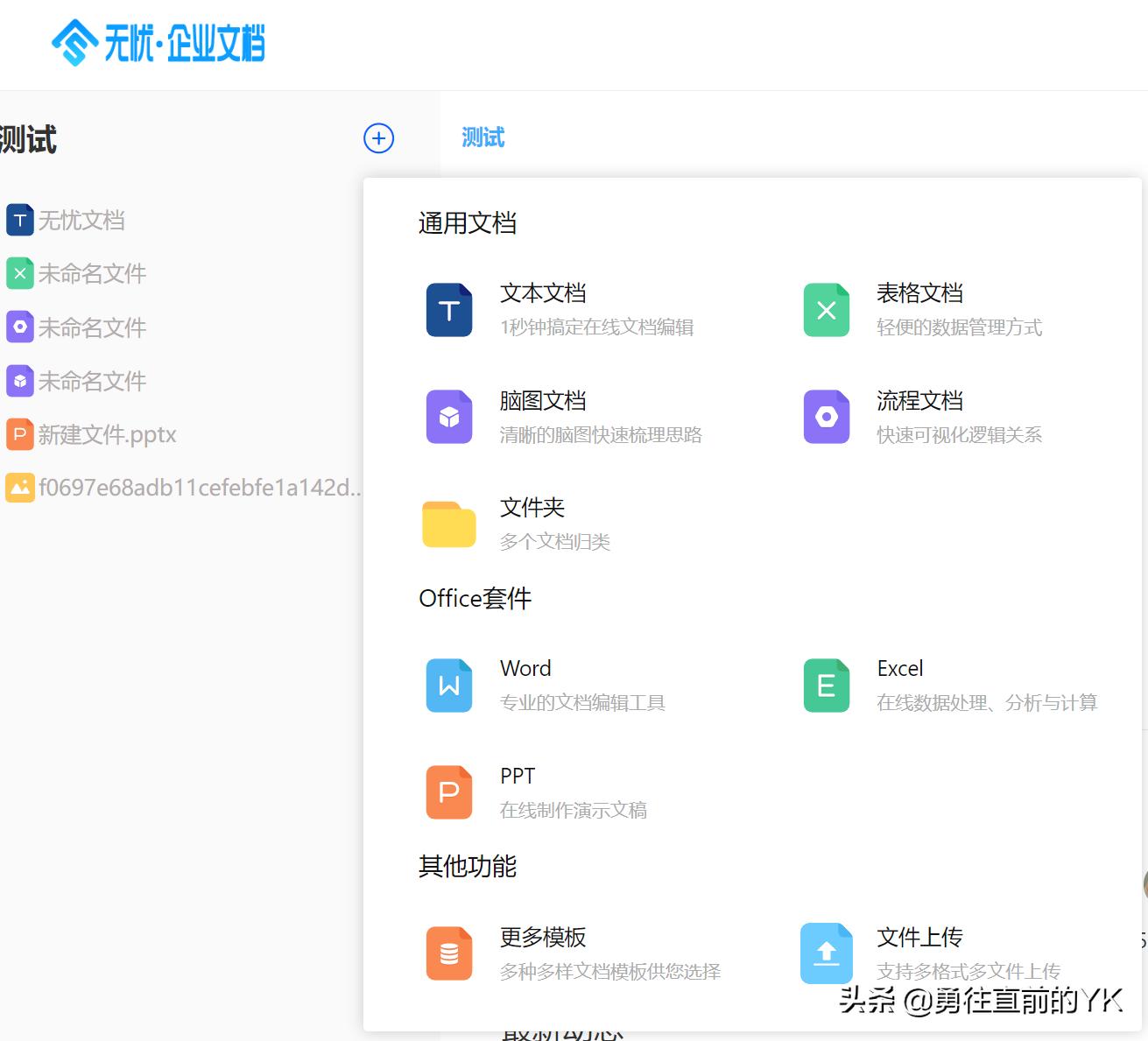This screenshot has width=1148, height=1041.
Task: Click the 多个文档归类 description
Action: 555,542
